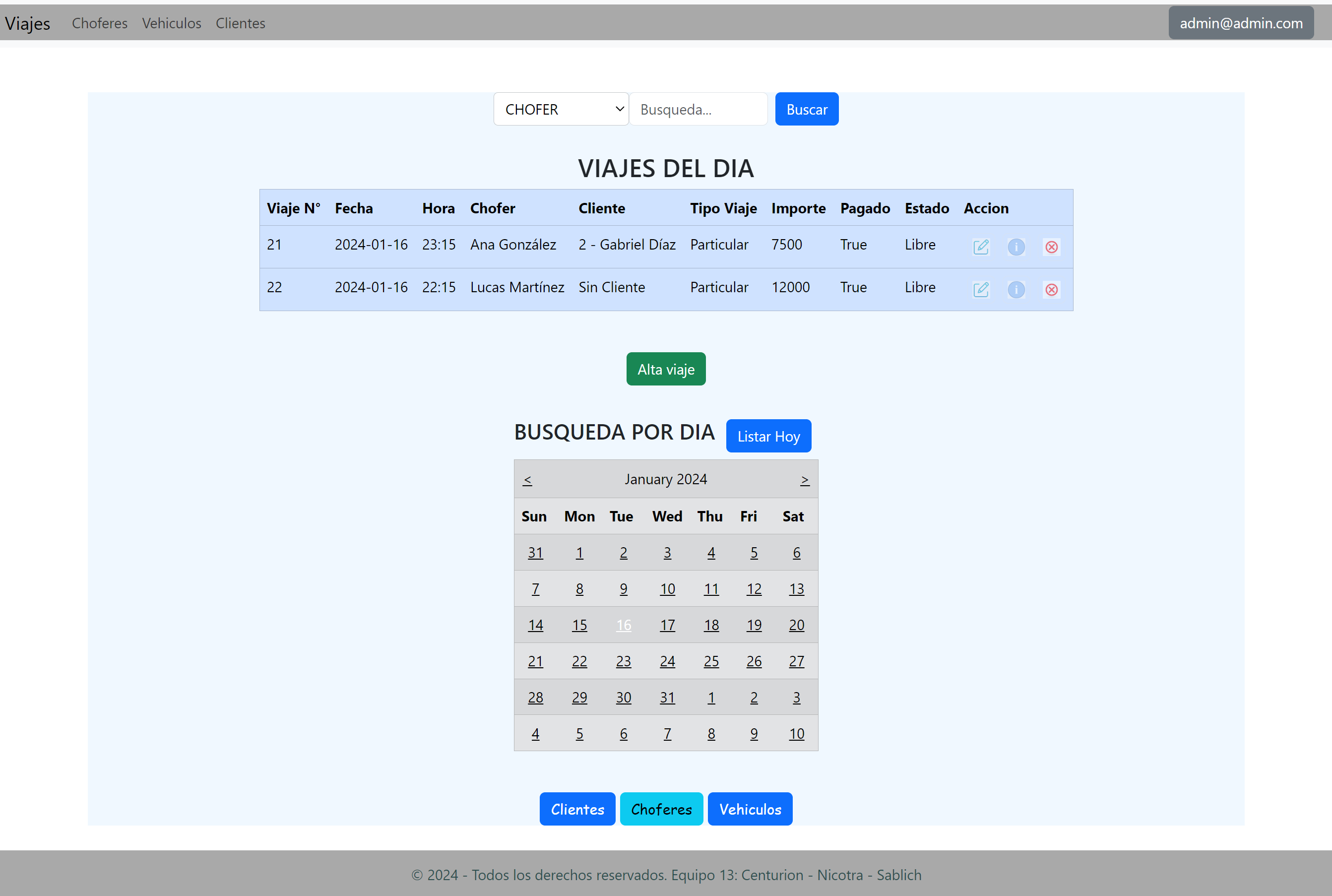Edit trip 21 with the pencil icon
The width and height of the screenshot is (1332, 896).
(981, 247)
